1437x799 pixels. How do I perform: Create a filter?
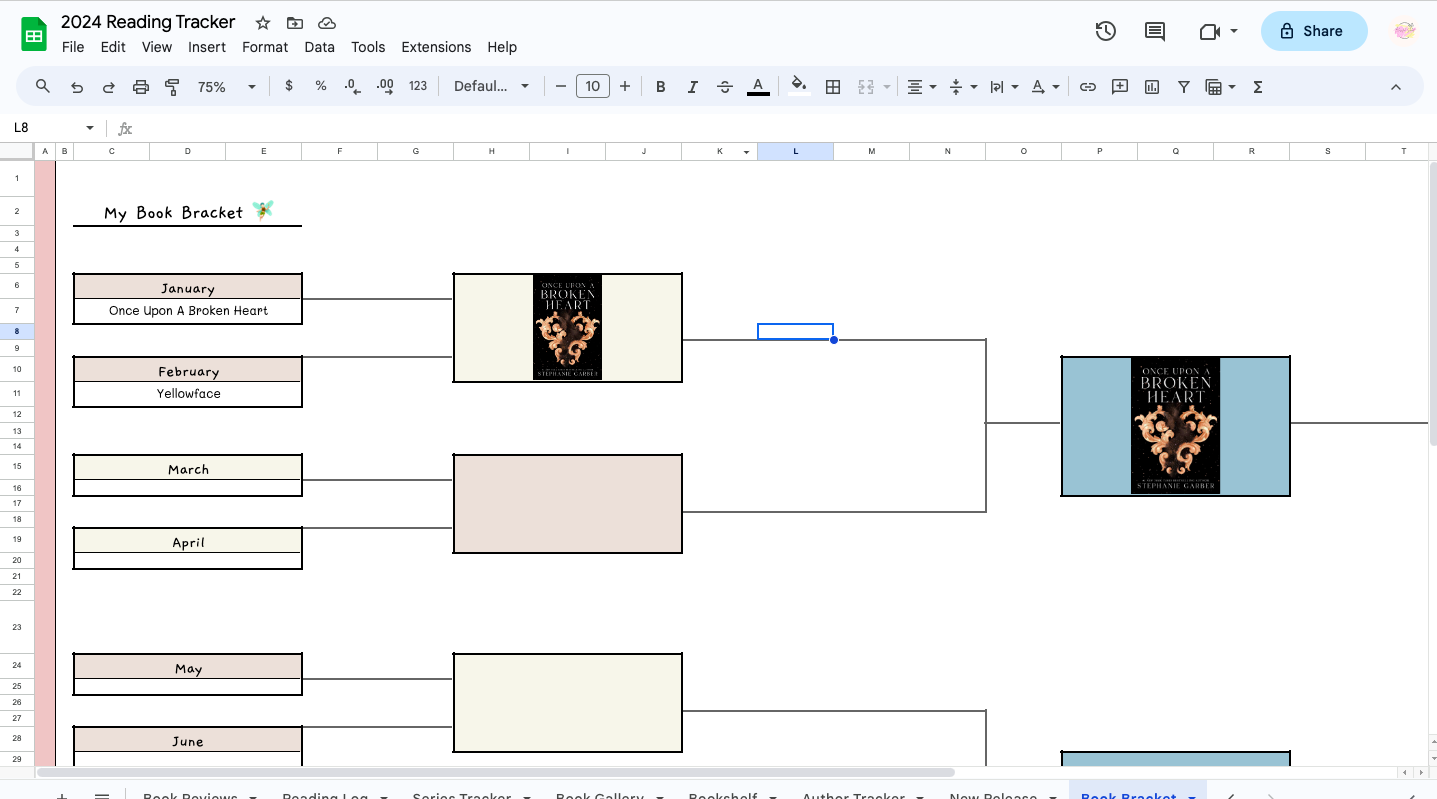(x=1184, y=87)
